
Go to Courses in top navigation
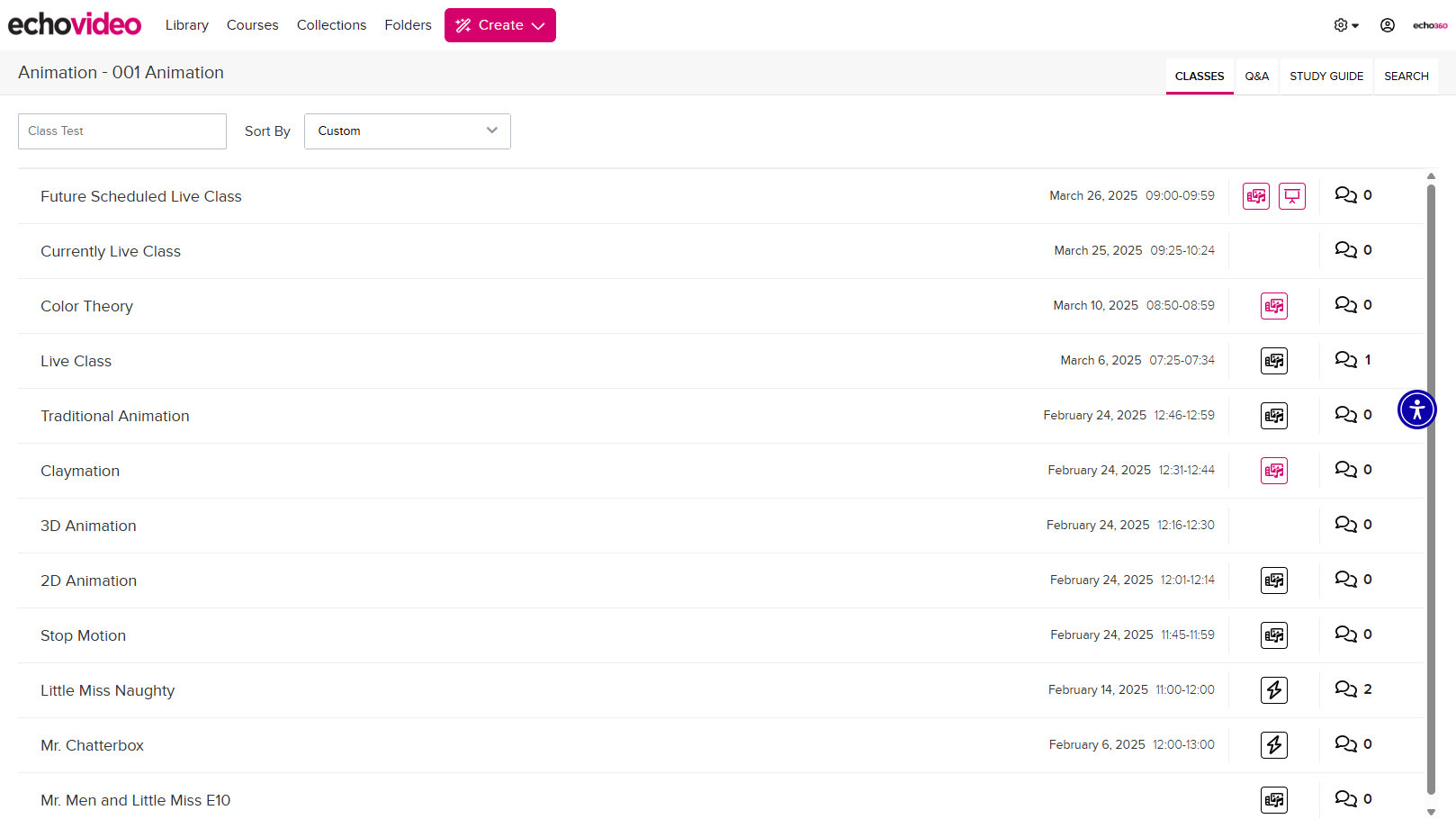(x=252, y=25)
